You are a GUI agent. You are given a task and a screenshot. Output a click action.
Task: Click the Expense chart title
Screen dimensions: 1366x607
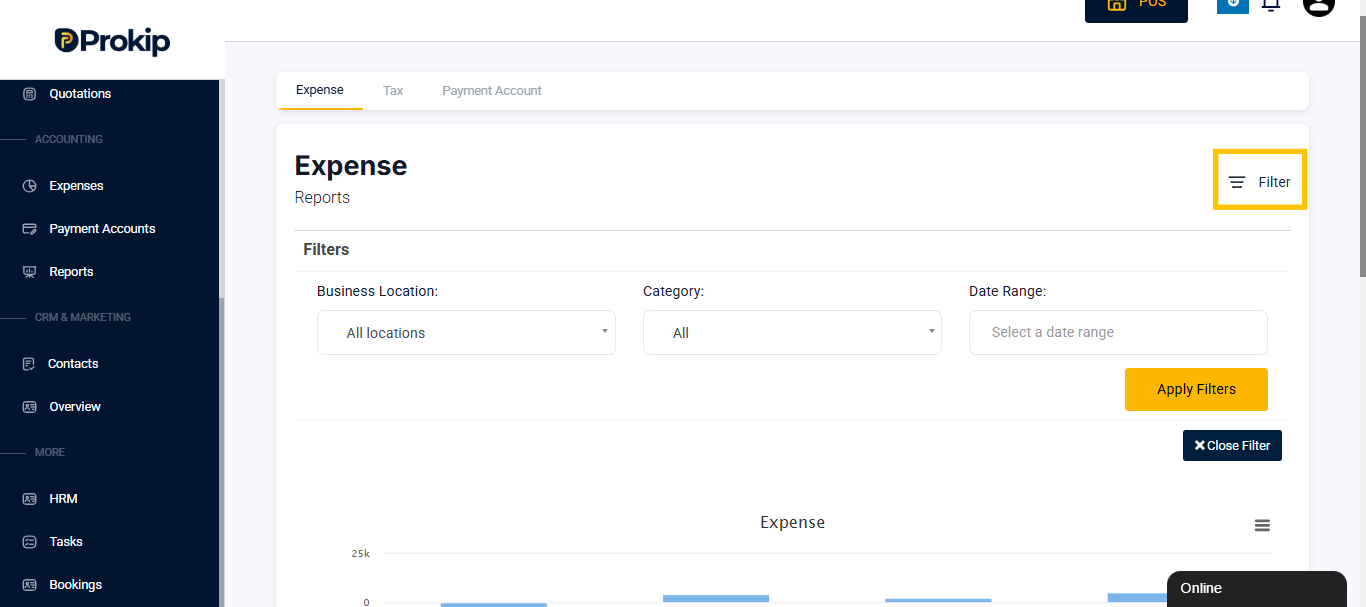[792, 522]
